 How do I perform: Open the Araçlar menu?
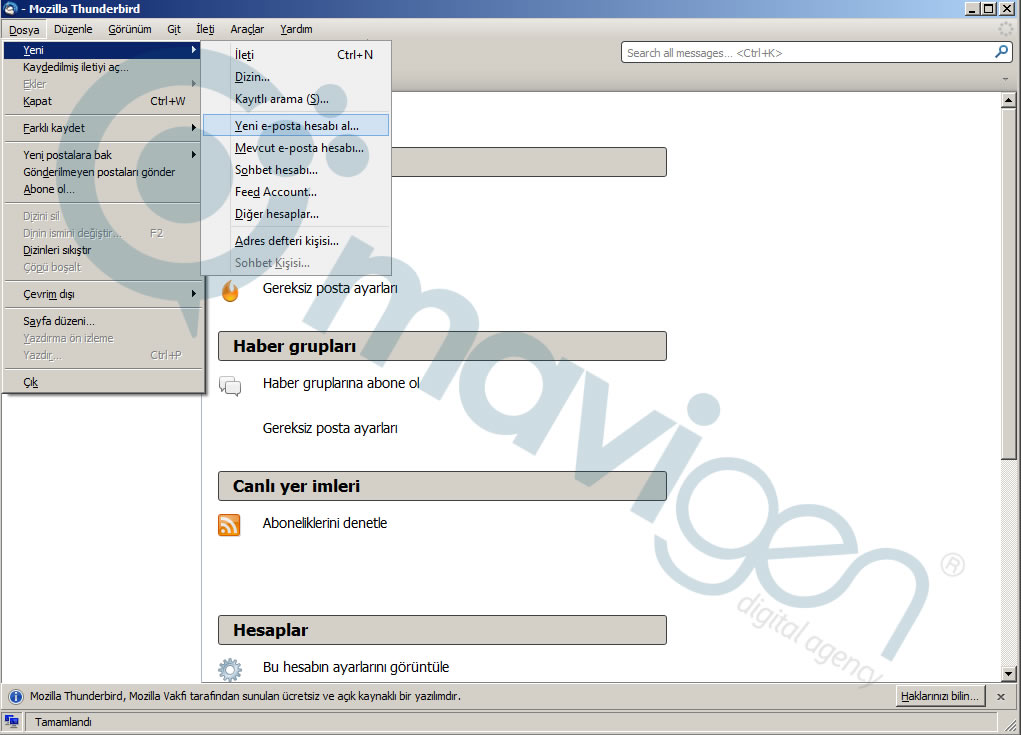coord(247,29)
